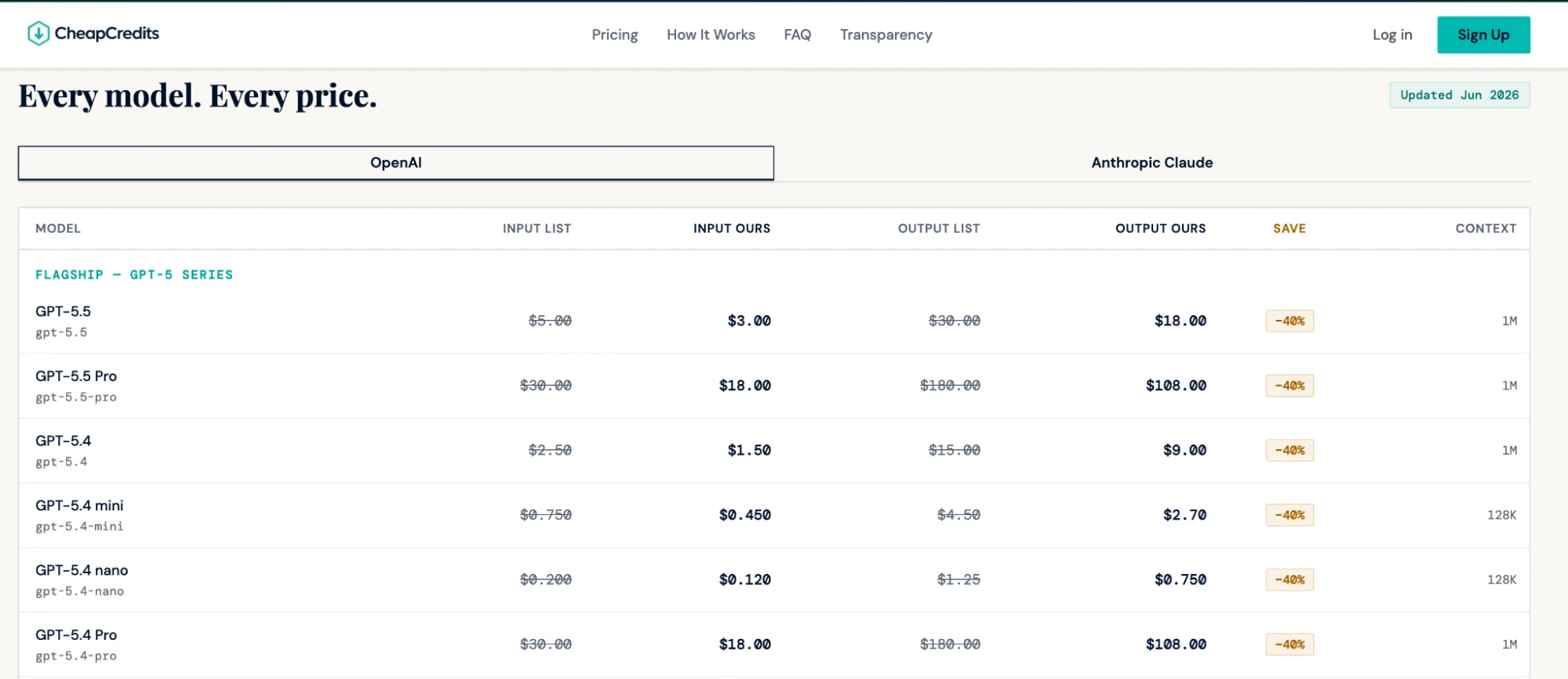The image size is (1568, 679).
Task: Click the CheapCredits shield logo icon
Action: (x=38, y=34)
